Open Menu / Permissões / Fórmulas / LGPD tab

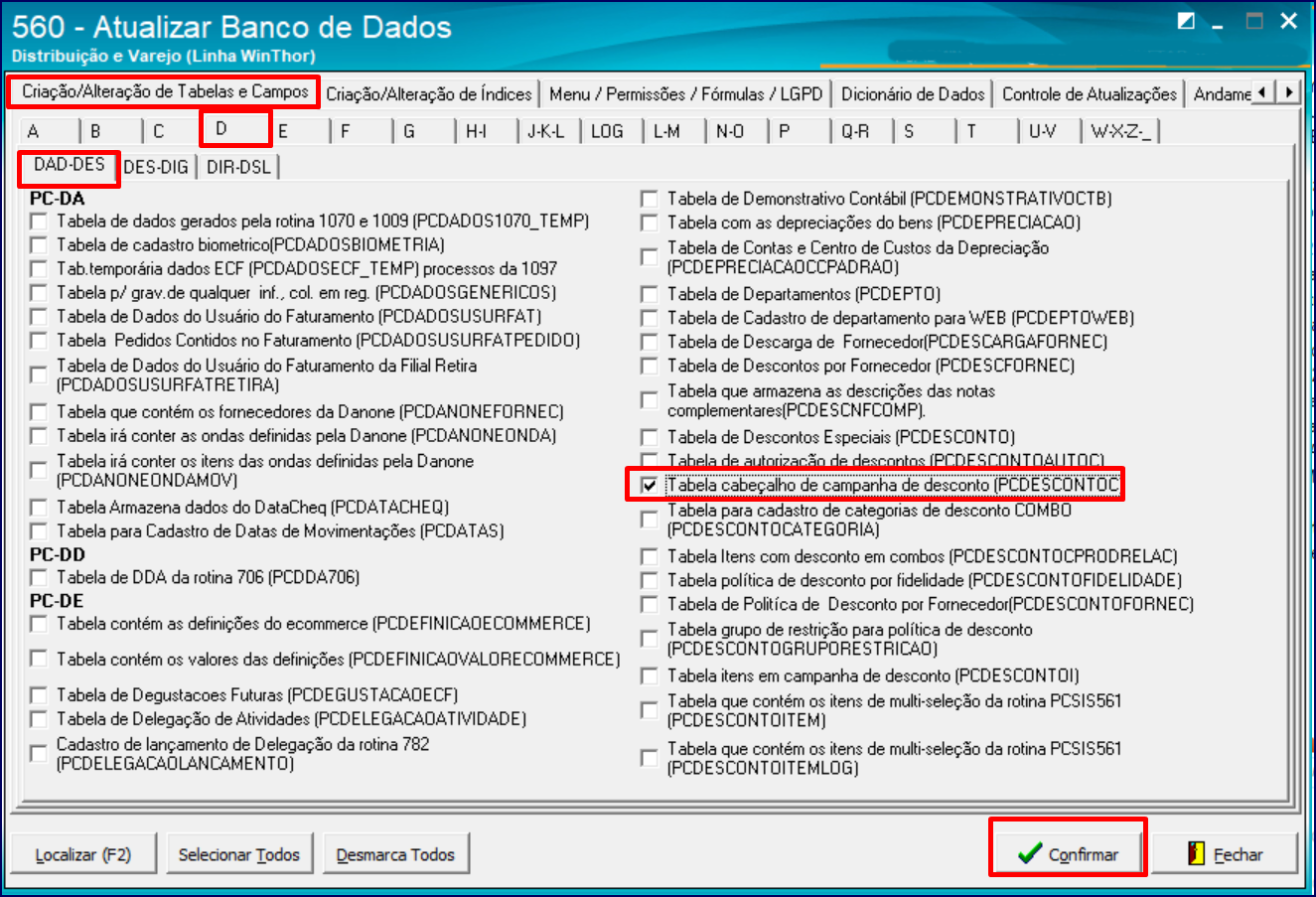[685, 94]
